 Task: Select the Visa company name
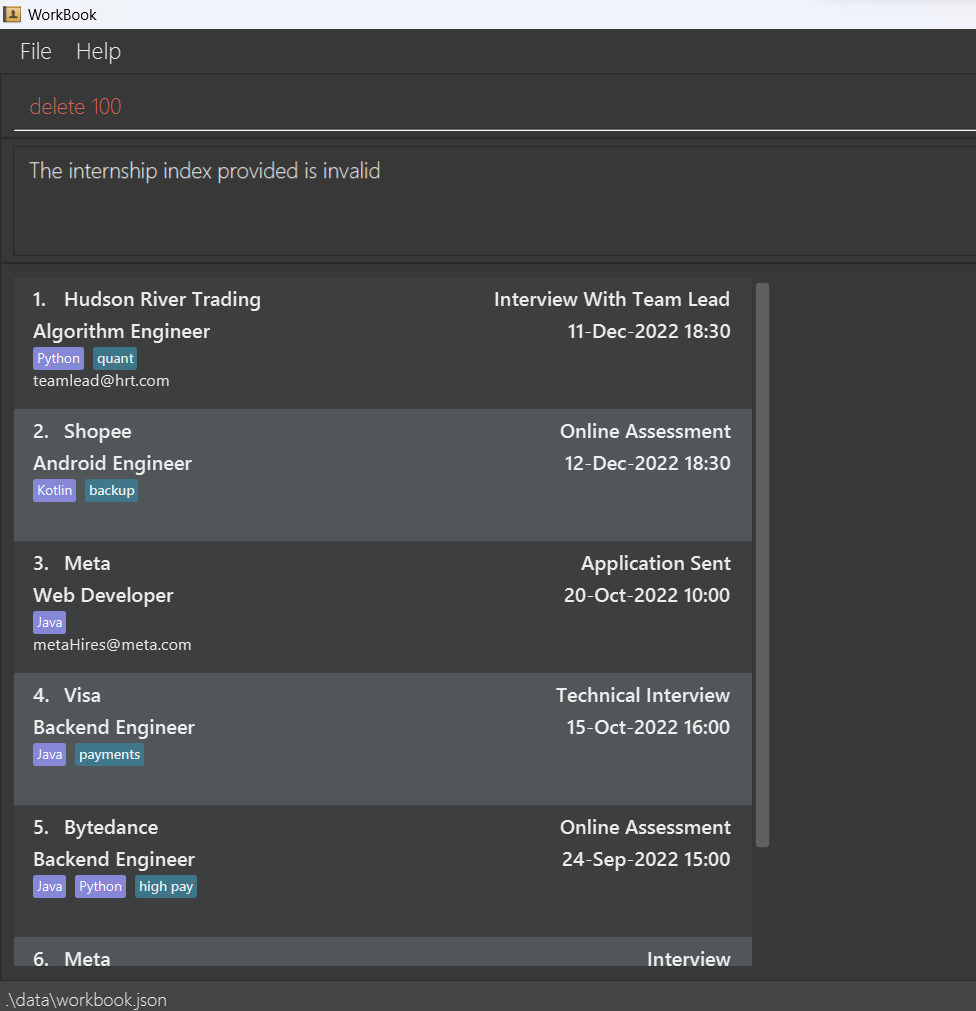82,695
